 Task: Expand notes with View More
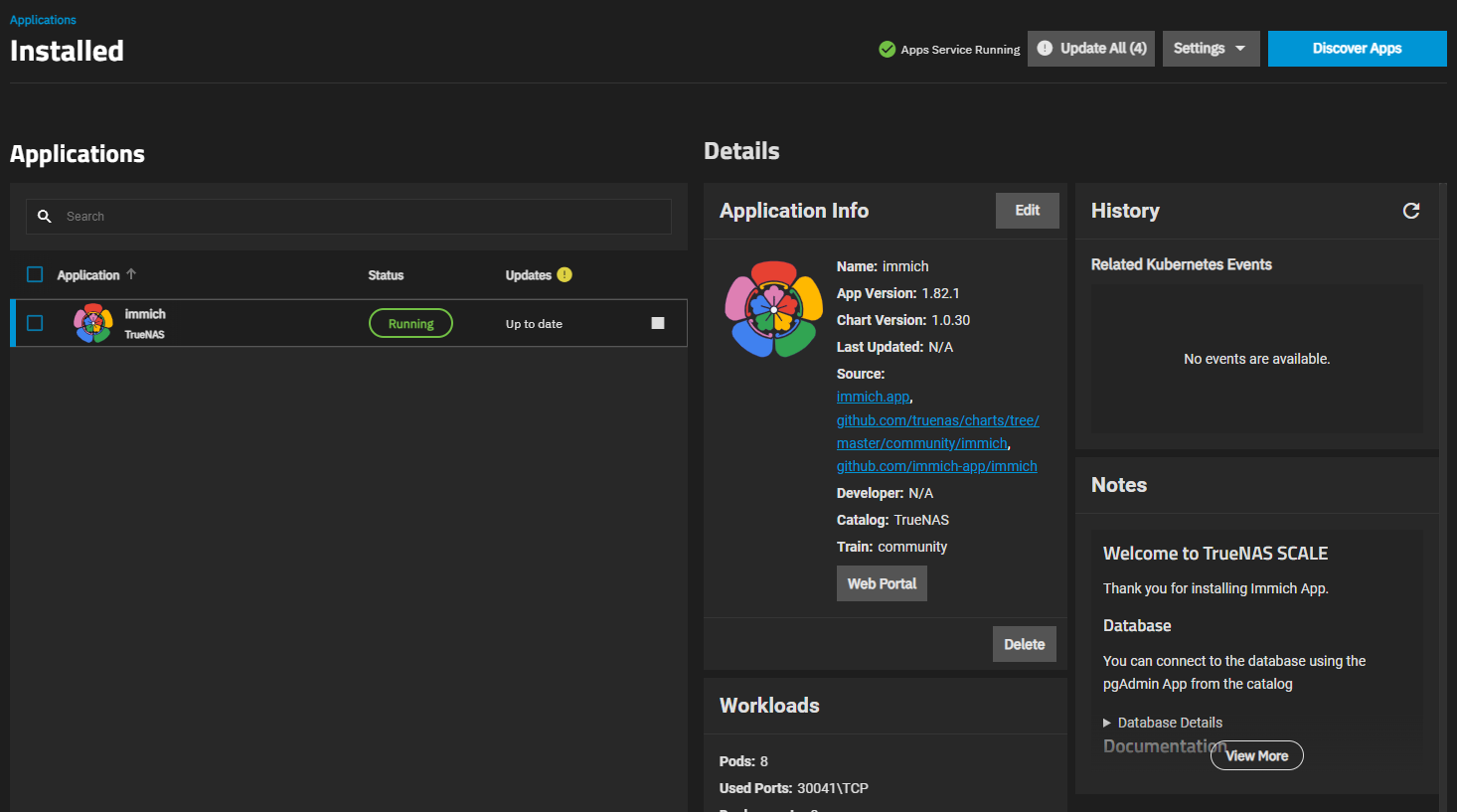click(1256, 755)
